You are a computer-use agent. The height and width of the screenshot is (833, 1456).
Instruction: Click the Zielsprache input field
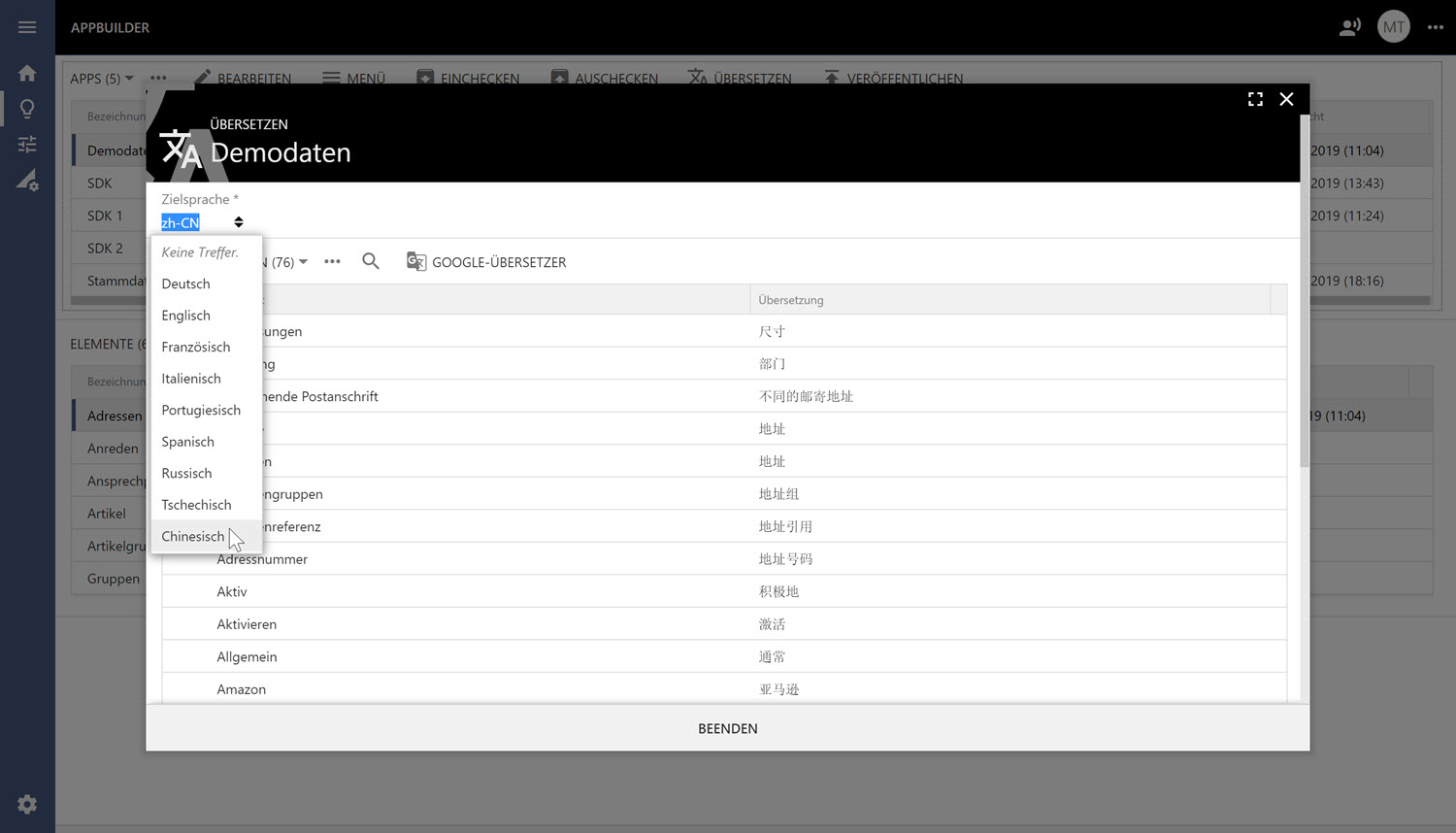pos(194,222)
